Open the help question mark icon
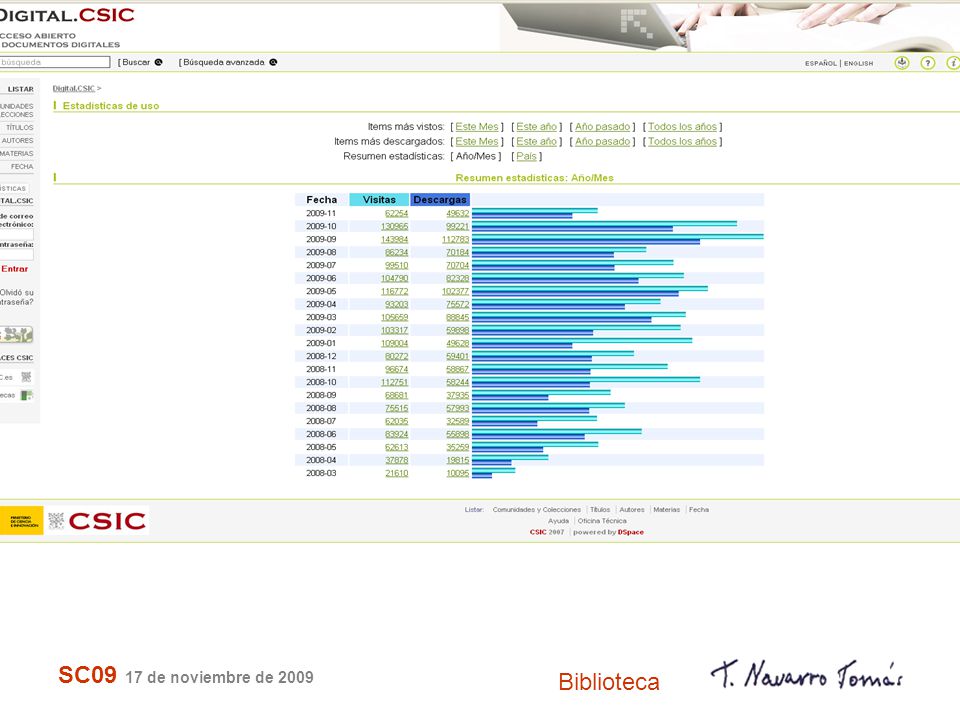Screen dimensions: 960x720 (x=928, y=62)
